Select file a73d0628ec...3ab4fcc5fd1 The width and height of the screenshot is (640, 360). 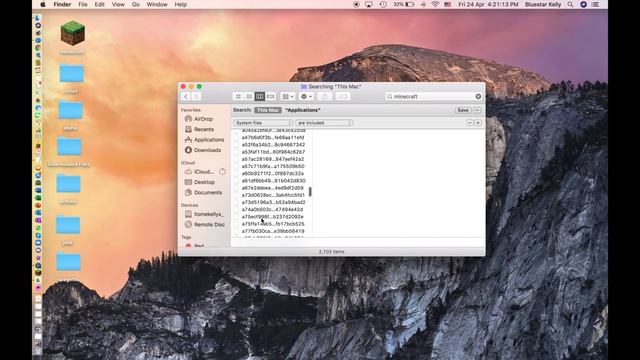point(273,195)
